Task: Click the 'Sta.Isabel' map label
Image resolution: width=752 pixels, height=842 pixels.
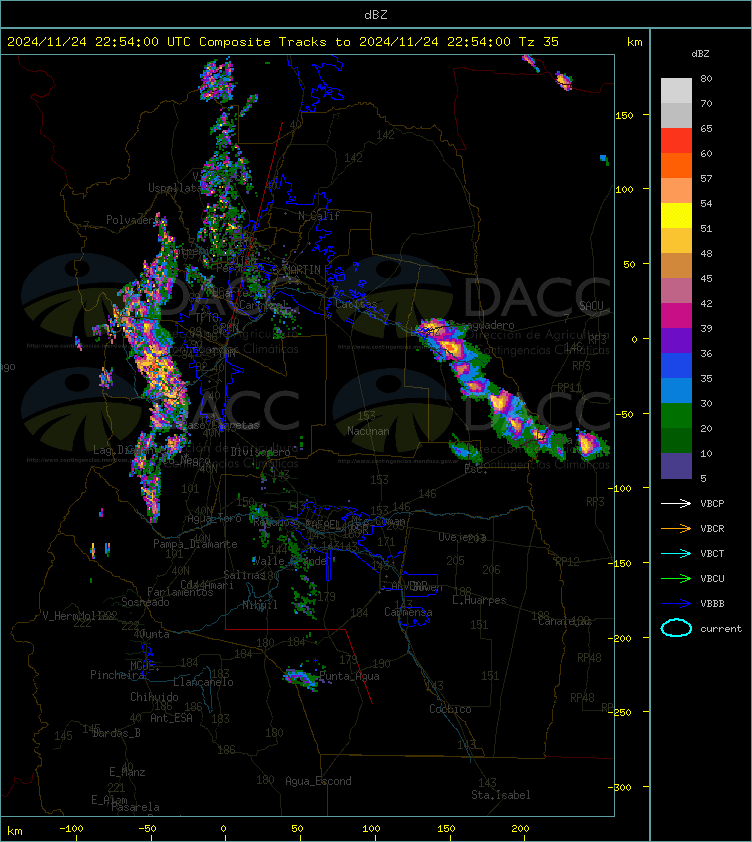Action: [x=501, y=795]
